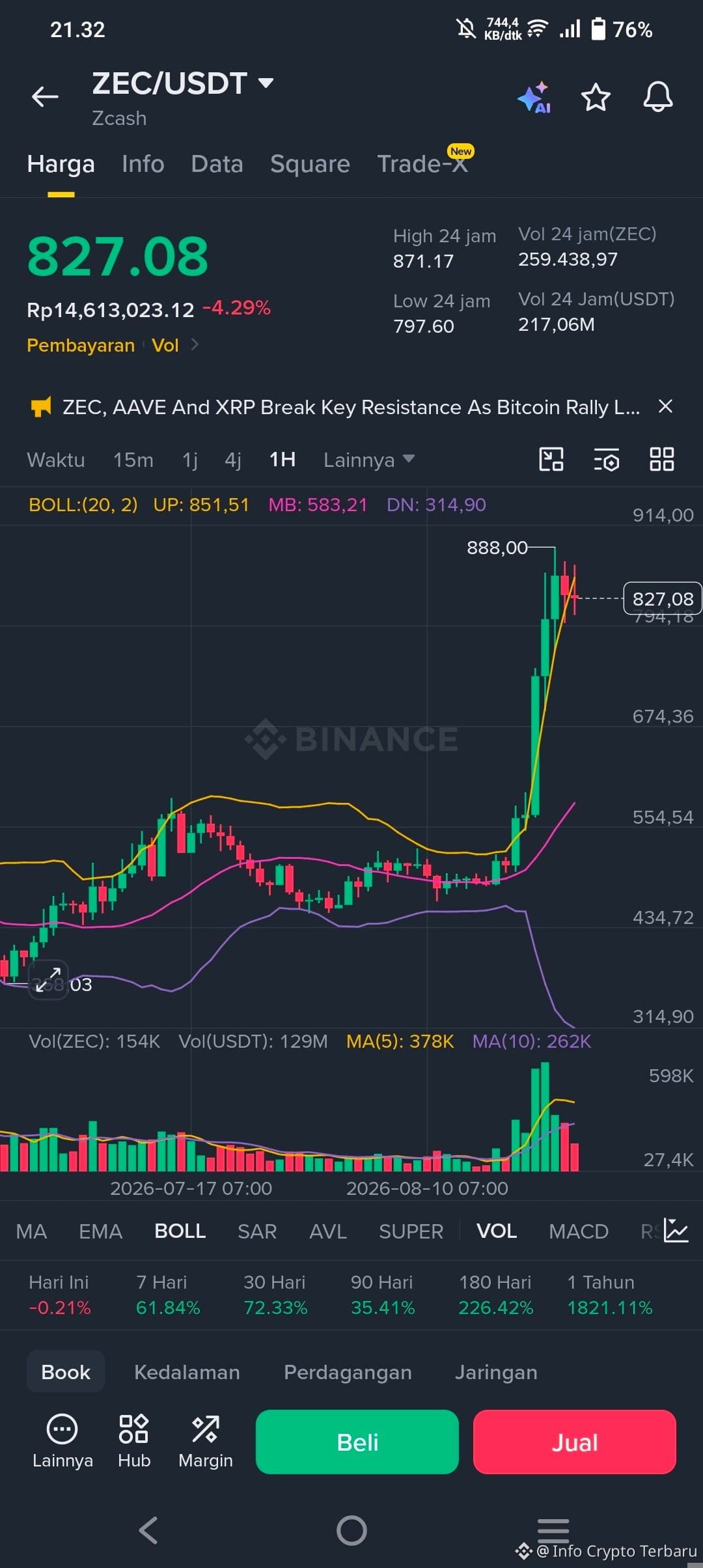Tap the 30 Hari 72.33% change

click(275, 1295)
